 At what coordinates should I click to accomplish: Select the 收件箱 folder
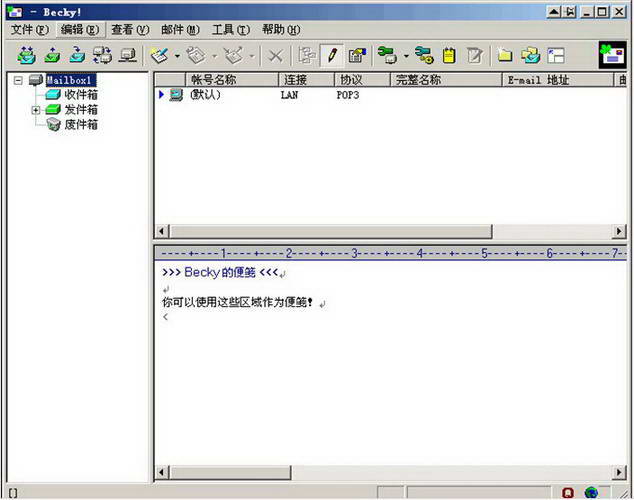(81, 95)
